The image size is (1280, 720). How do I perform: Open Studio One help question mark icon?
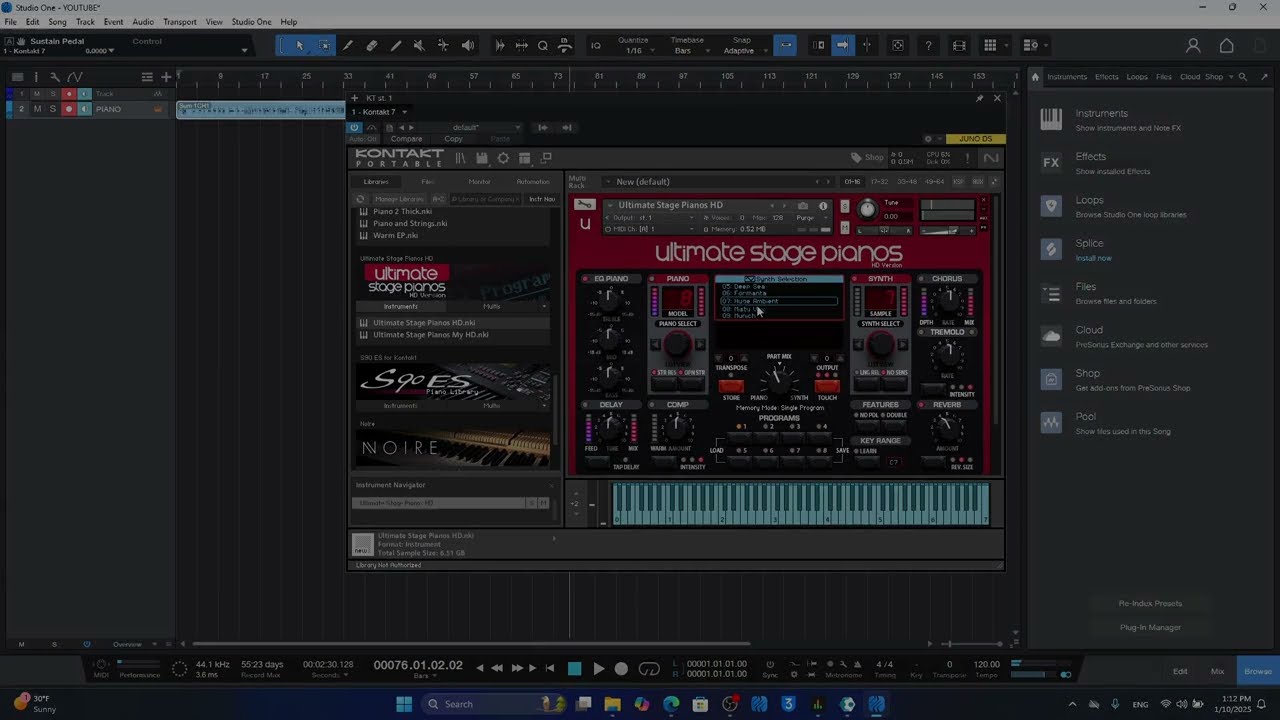(x=928, y=46)
